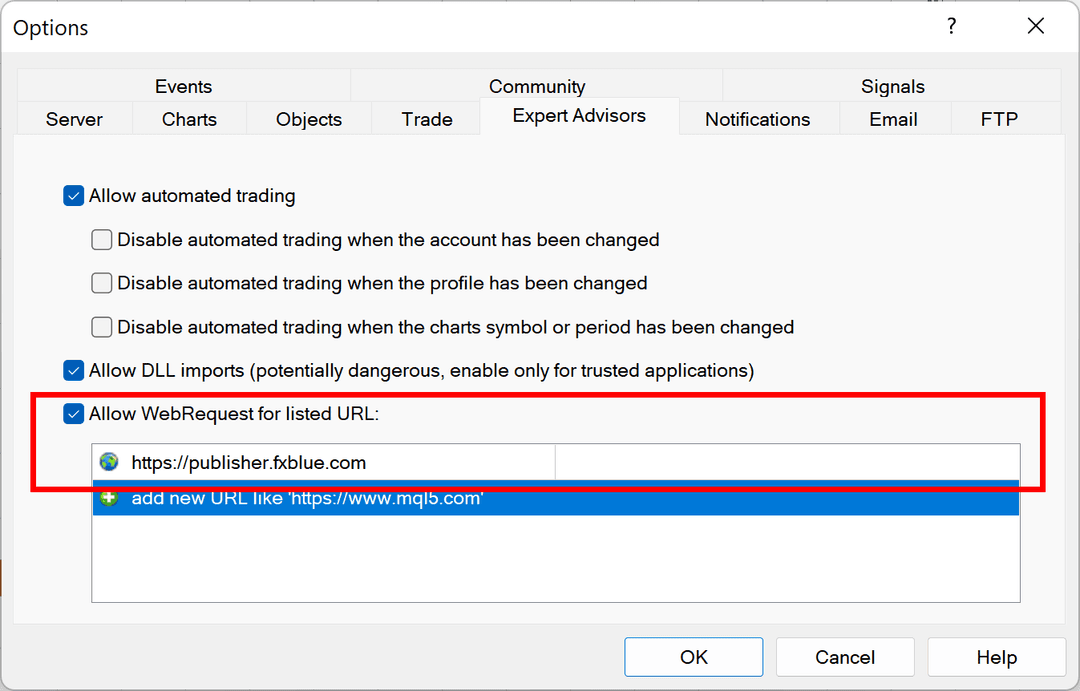Click the Help button
The width and height of the screenshot is (1080, 691).
click(x=996, y=657)
